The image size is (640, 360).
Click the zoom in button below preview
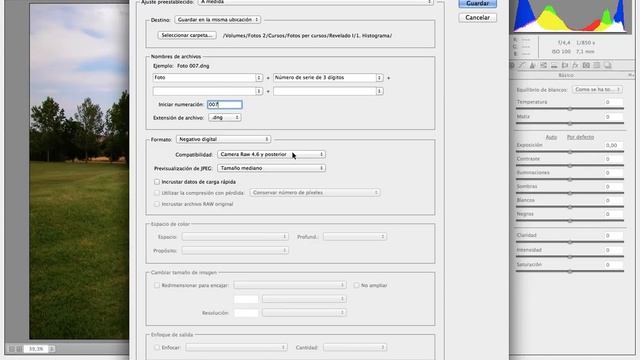pos(19,349)
